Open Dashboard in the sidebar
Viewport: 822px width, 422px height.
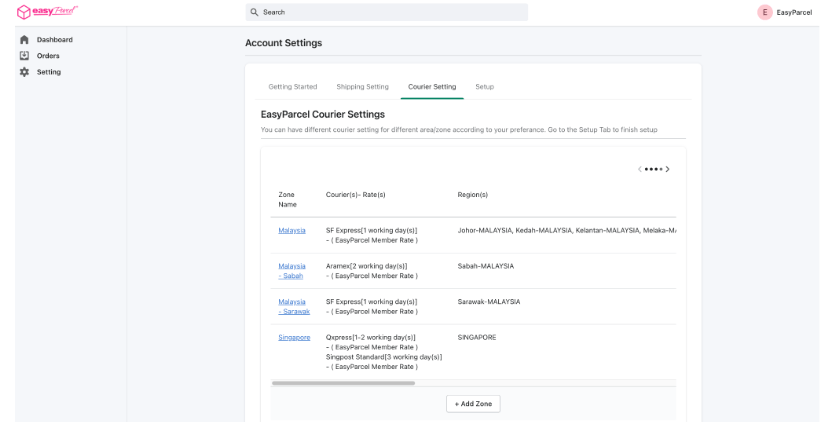click(x=55, y=40)
